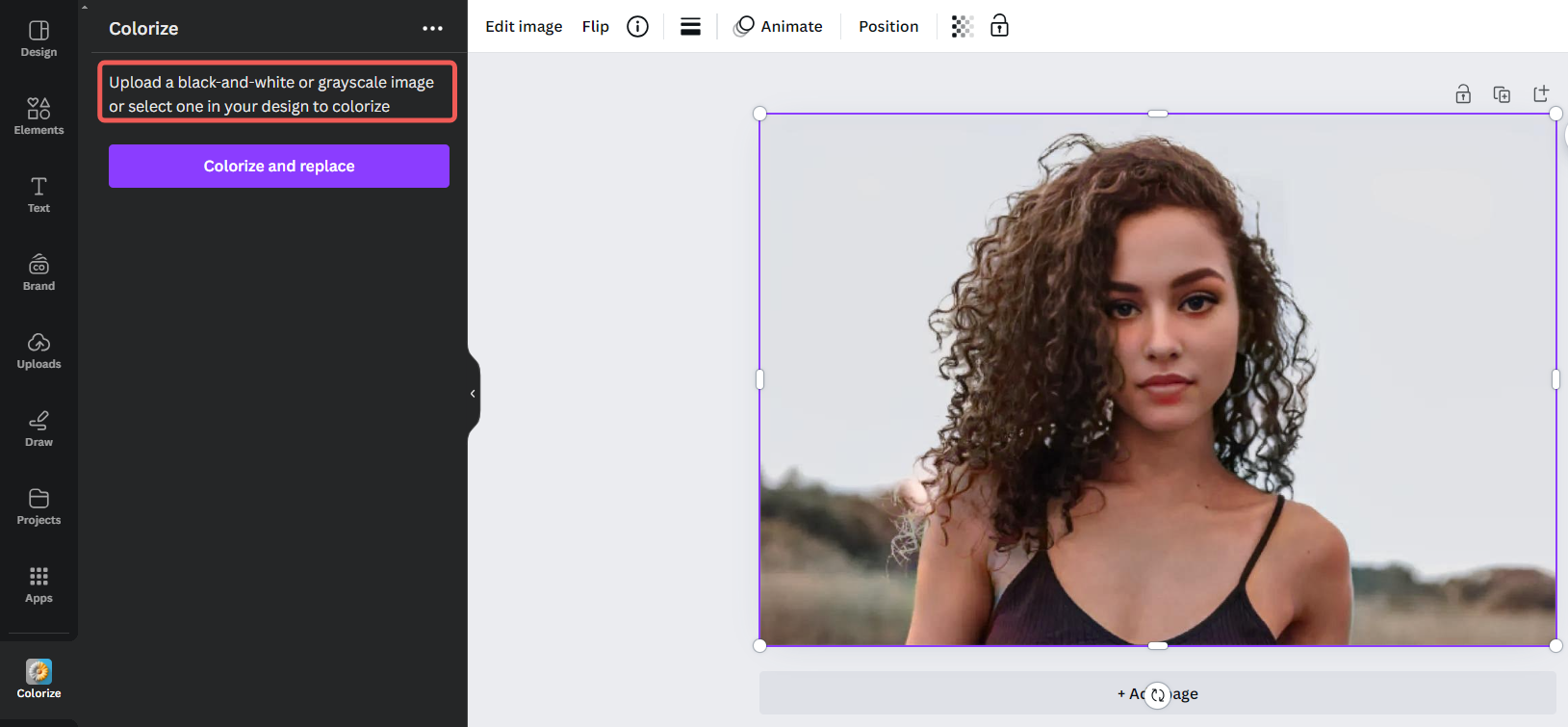Screen dimensions: 1568x727
Task: Open the Projects folder panel
Action: point(39,506)
